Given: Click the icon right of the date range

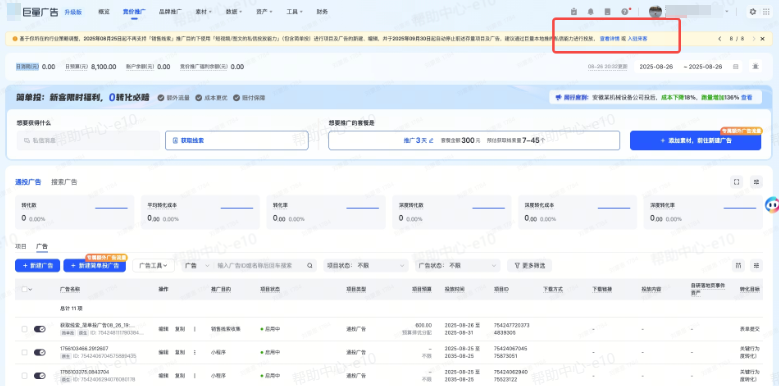Looking at the screenshot, I should tap(756, 66).
